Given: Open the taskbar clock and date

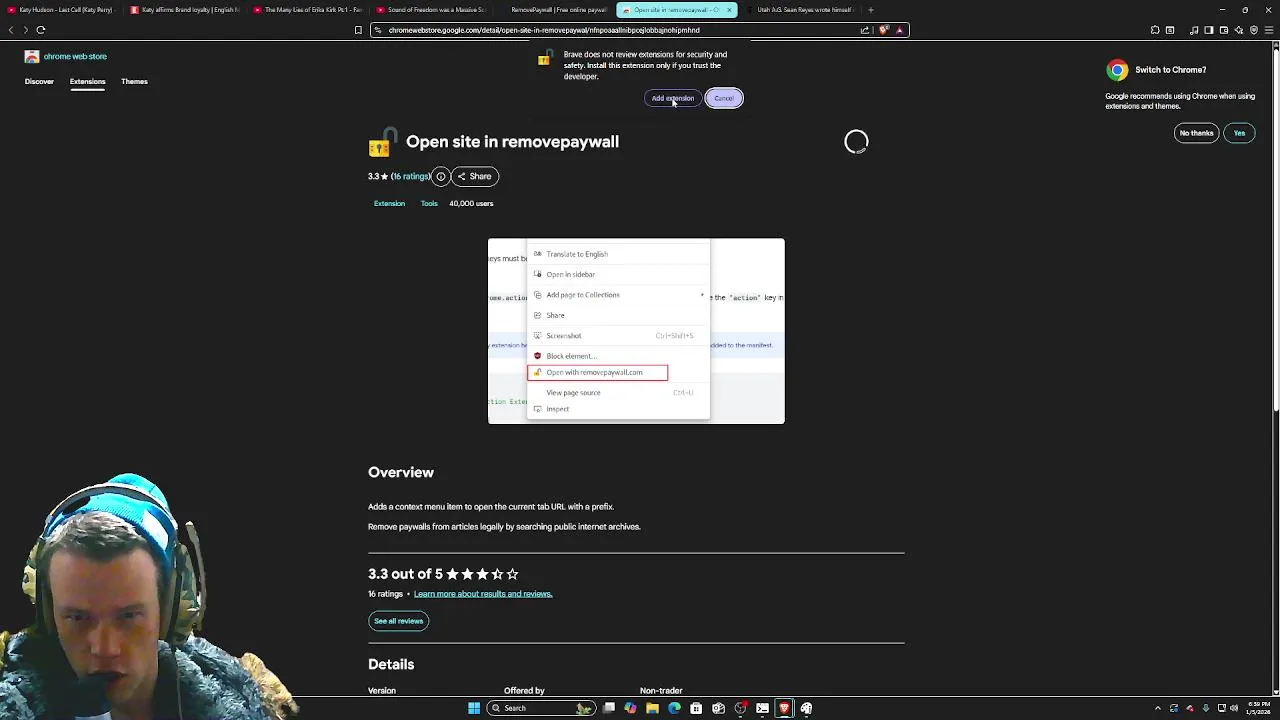Looking at the screenshot, I should [1259, 708].
